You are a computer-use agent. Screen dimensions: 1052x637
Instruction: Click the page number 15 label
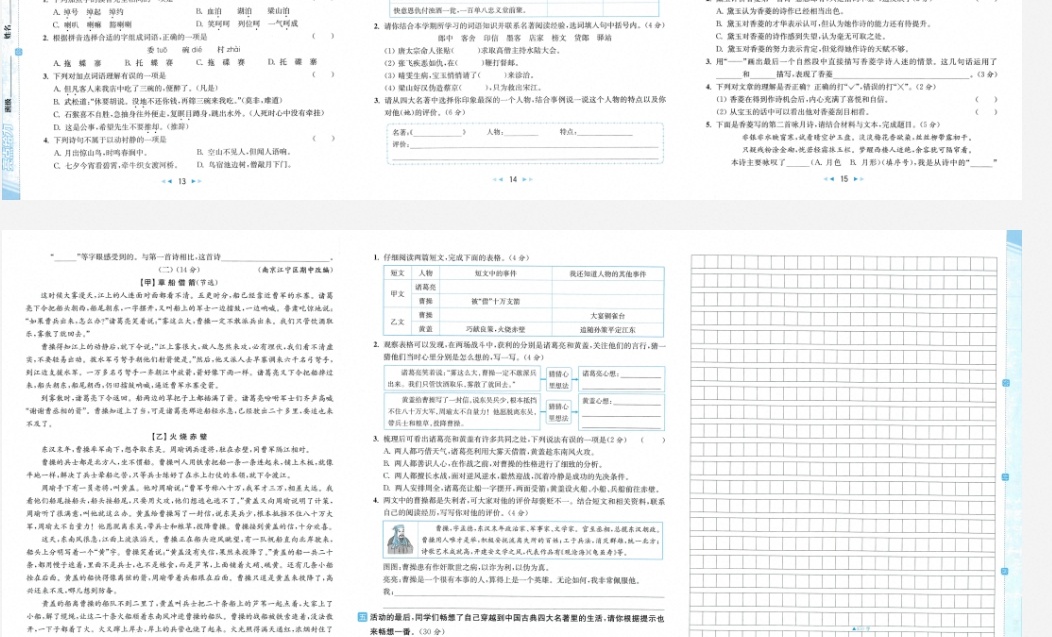point(844,179)
